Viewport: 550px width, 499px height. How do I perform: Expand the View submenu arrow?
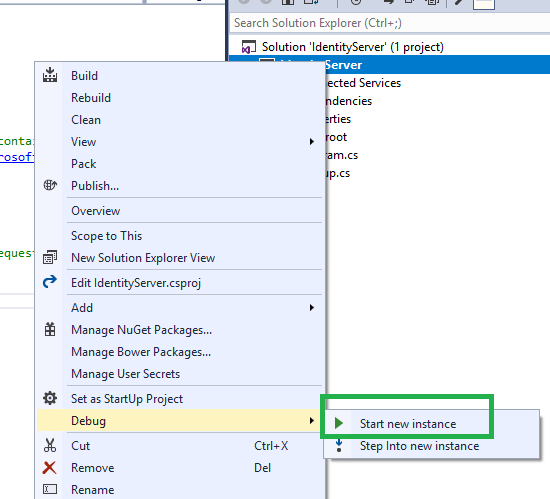311,142
